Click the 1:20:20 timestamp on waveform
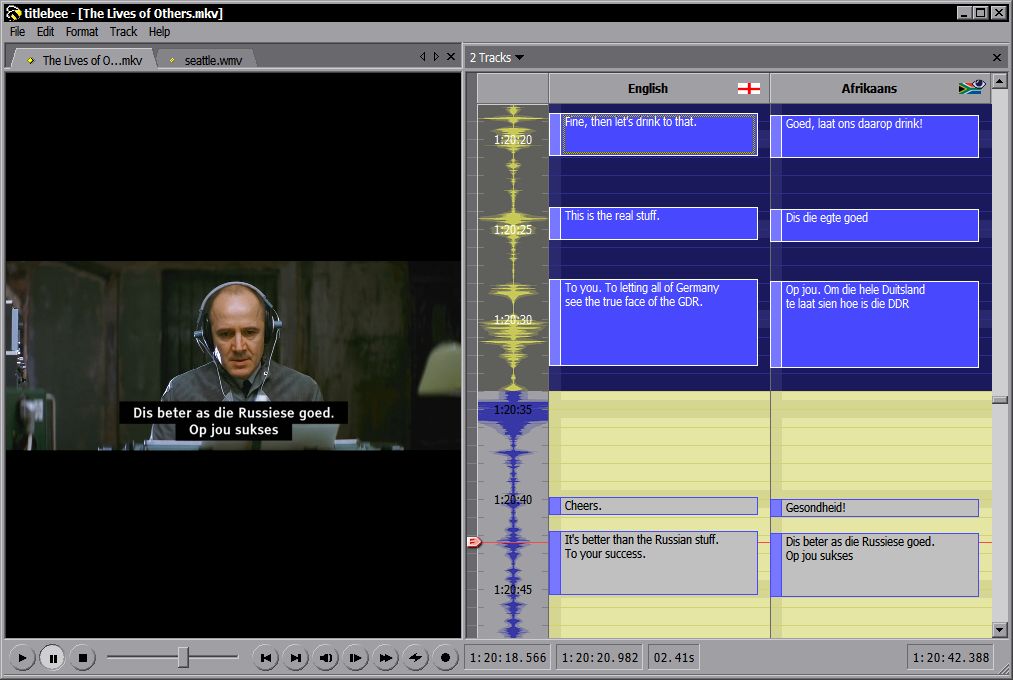Viewport: 1013px width, 680px height. click(x=513, y=139)
